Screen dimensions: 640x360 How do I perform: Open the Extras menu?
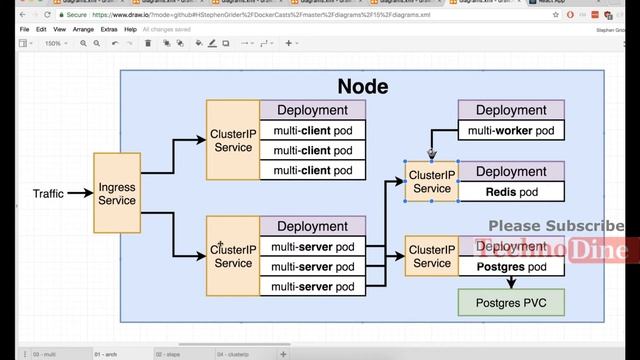coord(109,29)
